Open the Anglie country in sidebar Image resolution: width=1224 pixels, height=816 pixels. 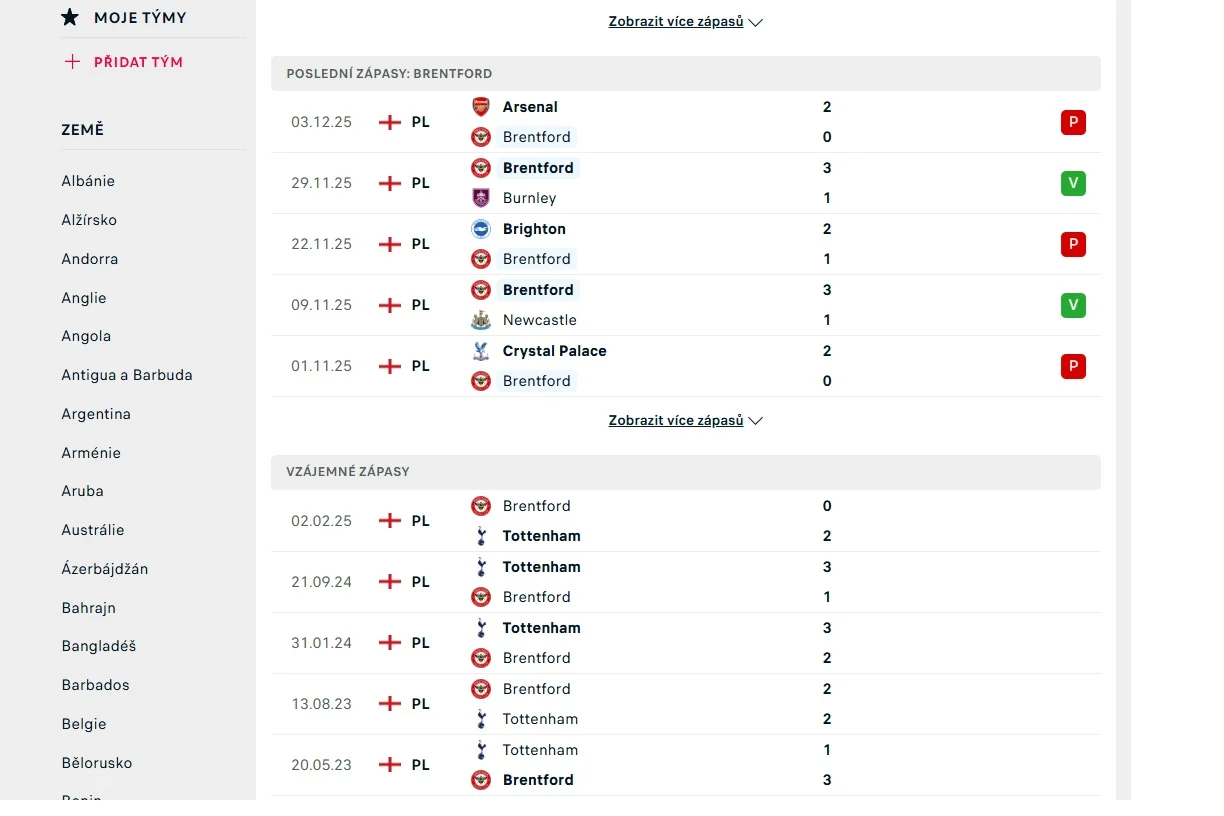coord(84,298)
